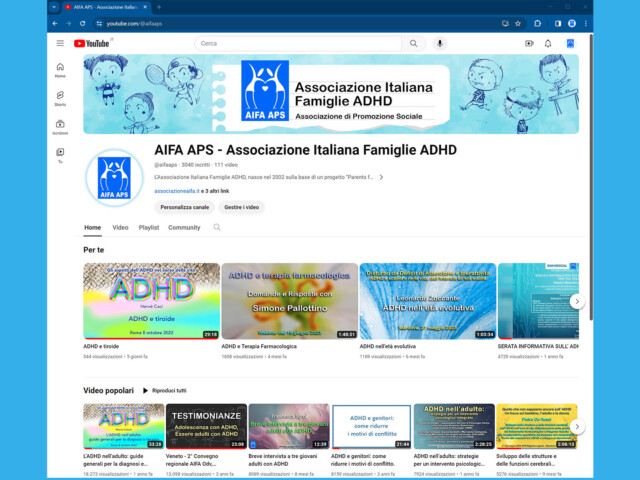Reload the page

pos(82,24)
